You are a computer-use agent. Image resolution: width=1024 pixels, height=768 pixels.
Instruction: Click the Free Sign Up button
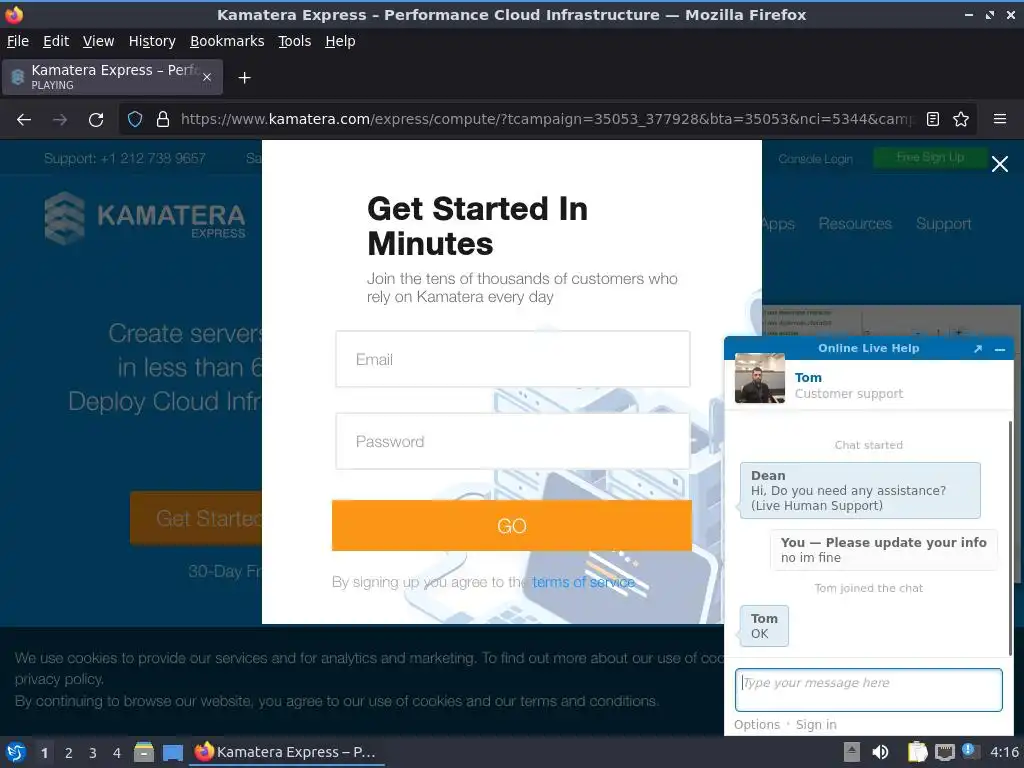click(x=930, y=157)
